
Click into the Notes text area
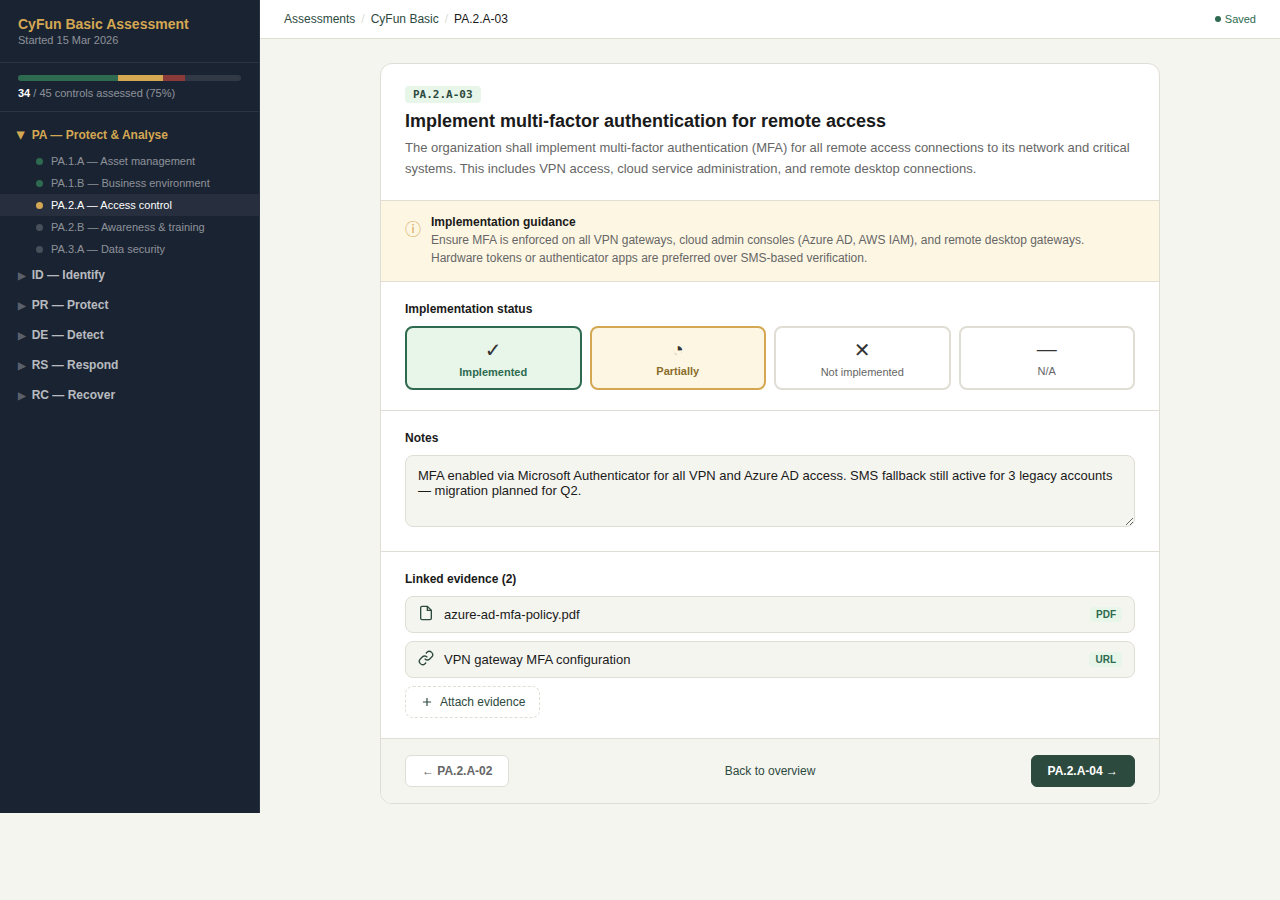coord(769,491)
